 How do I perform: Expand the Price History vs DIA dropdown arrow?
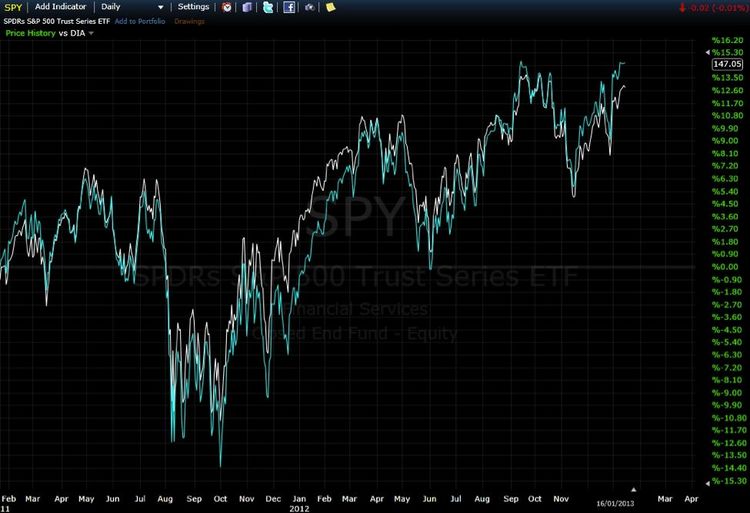click(92, 33)
